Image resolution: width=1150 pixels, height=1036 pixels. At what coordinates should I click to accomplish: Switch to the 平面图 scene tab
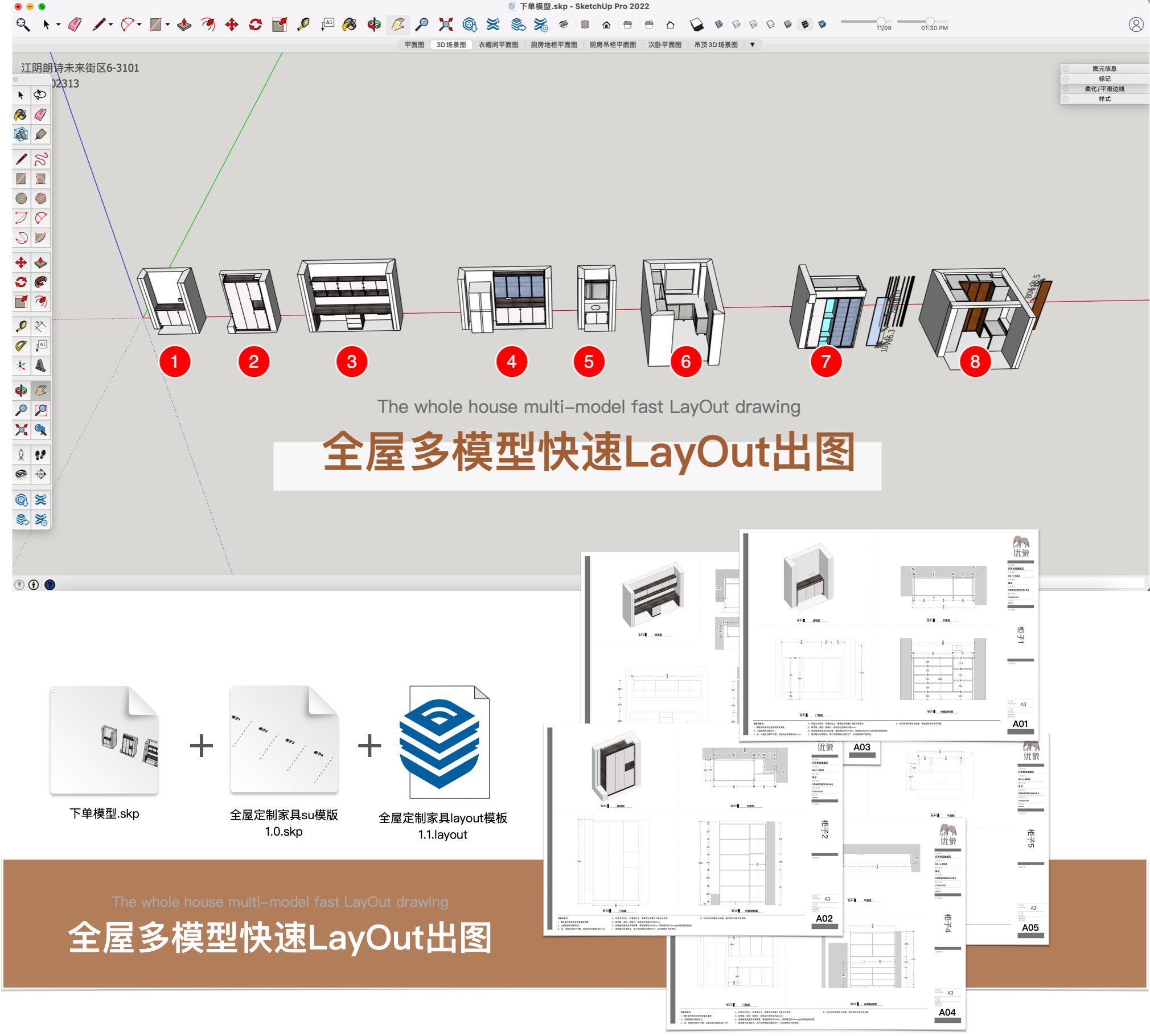pos(414,44)
